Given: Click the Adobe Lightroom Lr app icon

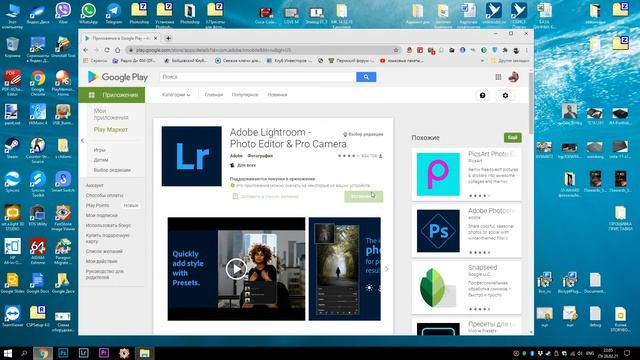Looking at the screenshot, I should pos(191,156).
